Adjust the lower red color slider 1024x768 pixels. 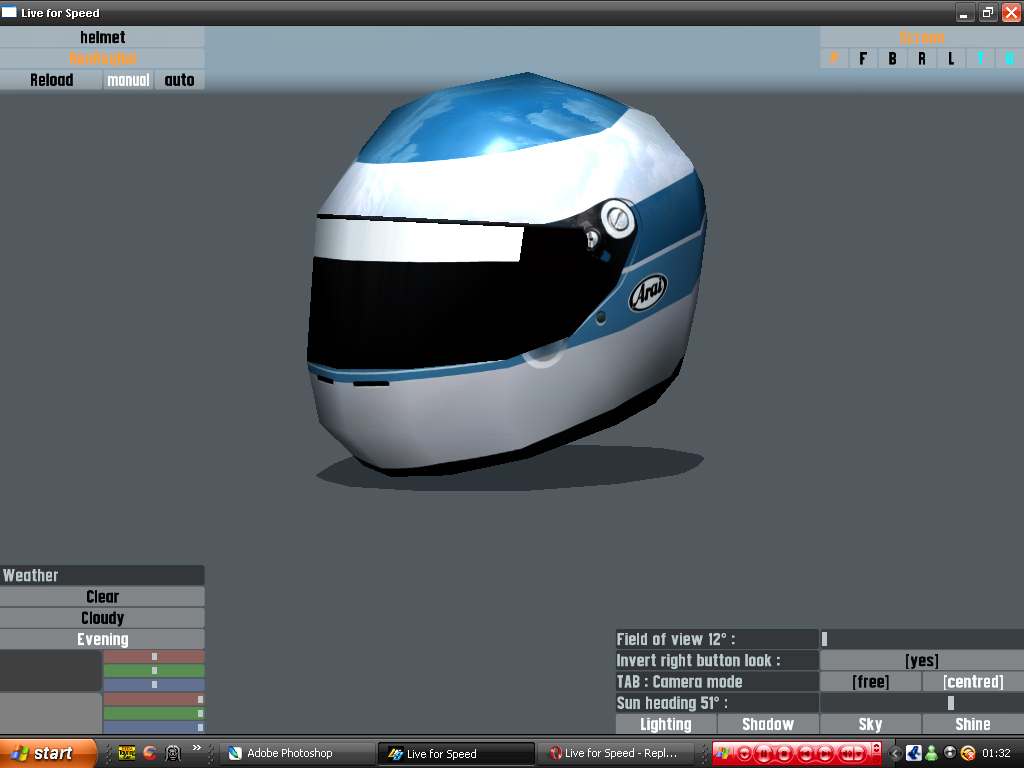pyautogui.click(x=154, y=699)
